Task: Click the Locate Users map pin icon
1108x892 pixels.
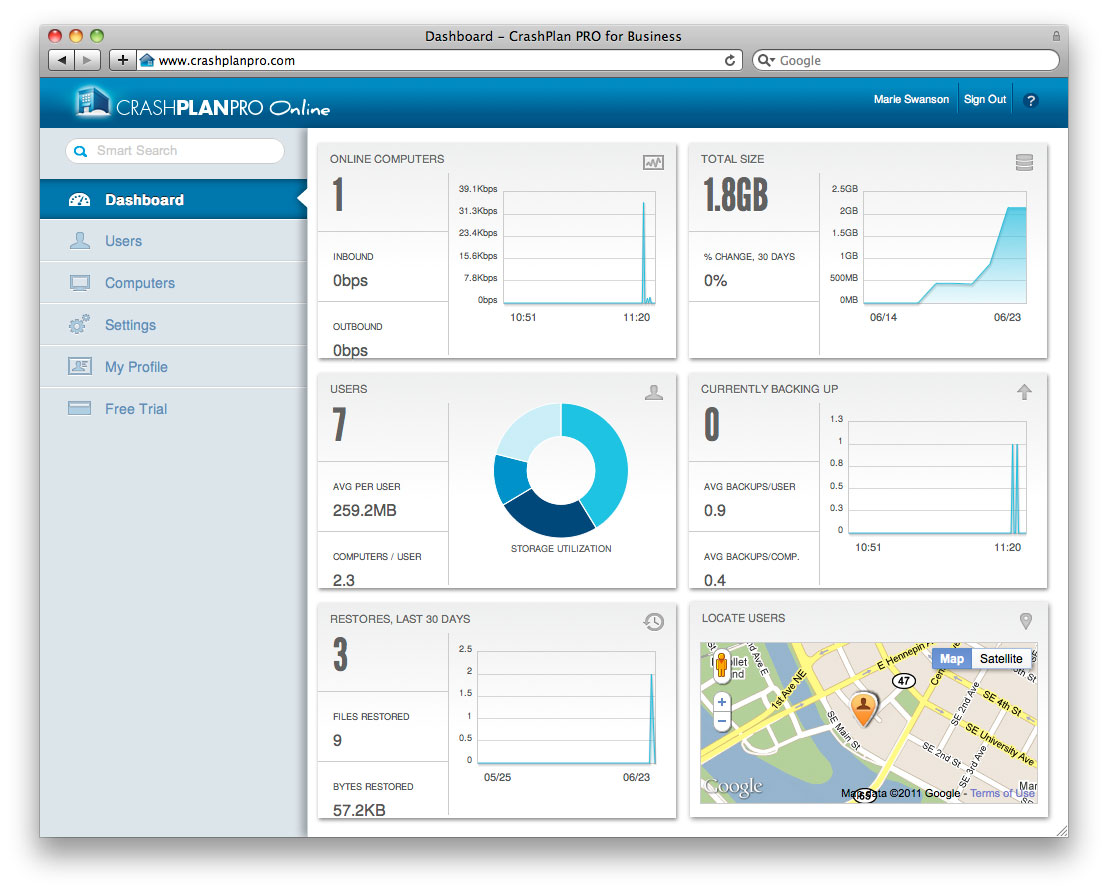Action: [1025, 621]
